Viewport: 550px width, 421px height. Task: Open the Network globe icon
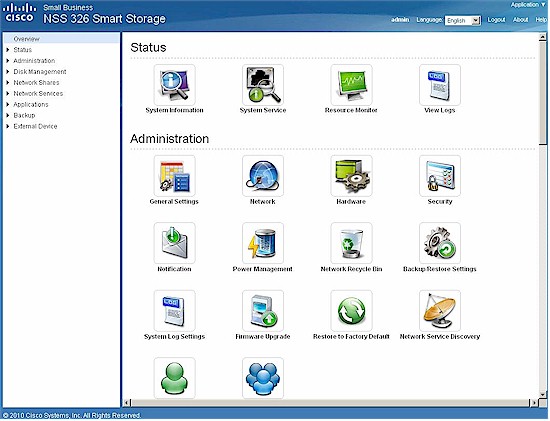[263, 176]
